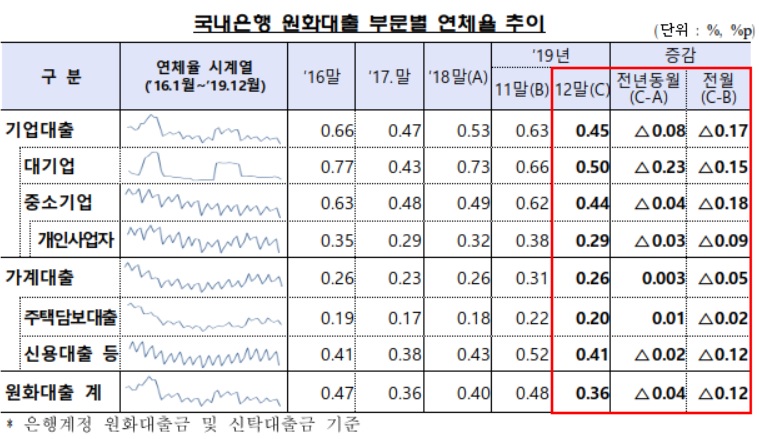Screen dimensions: 759x439
Task: Select 대기업 전월 change △0.15
Action: click(724, 167)
